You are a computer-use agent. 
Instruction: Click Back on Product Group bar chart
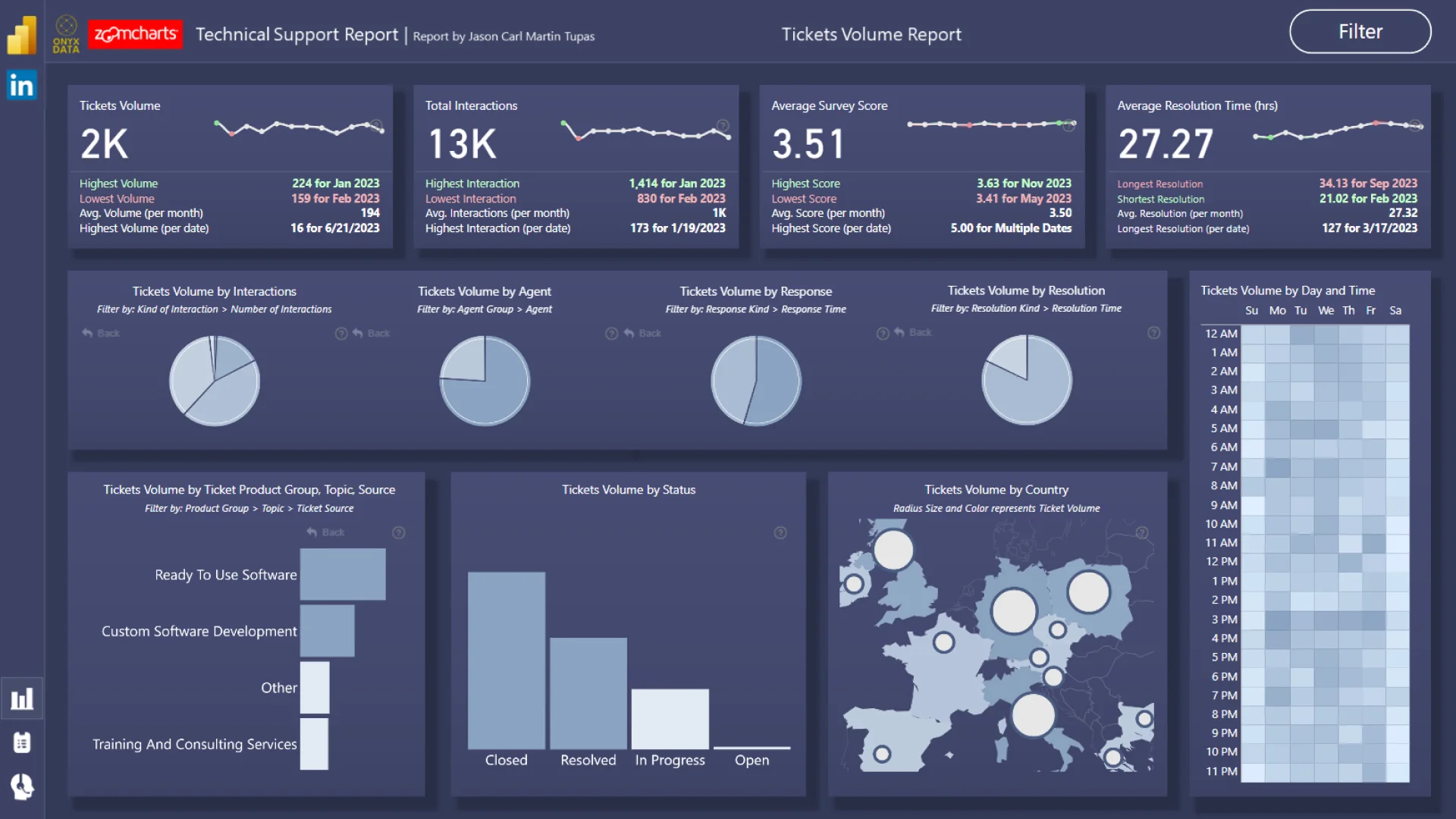pos(325,532)
